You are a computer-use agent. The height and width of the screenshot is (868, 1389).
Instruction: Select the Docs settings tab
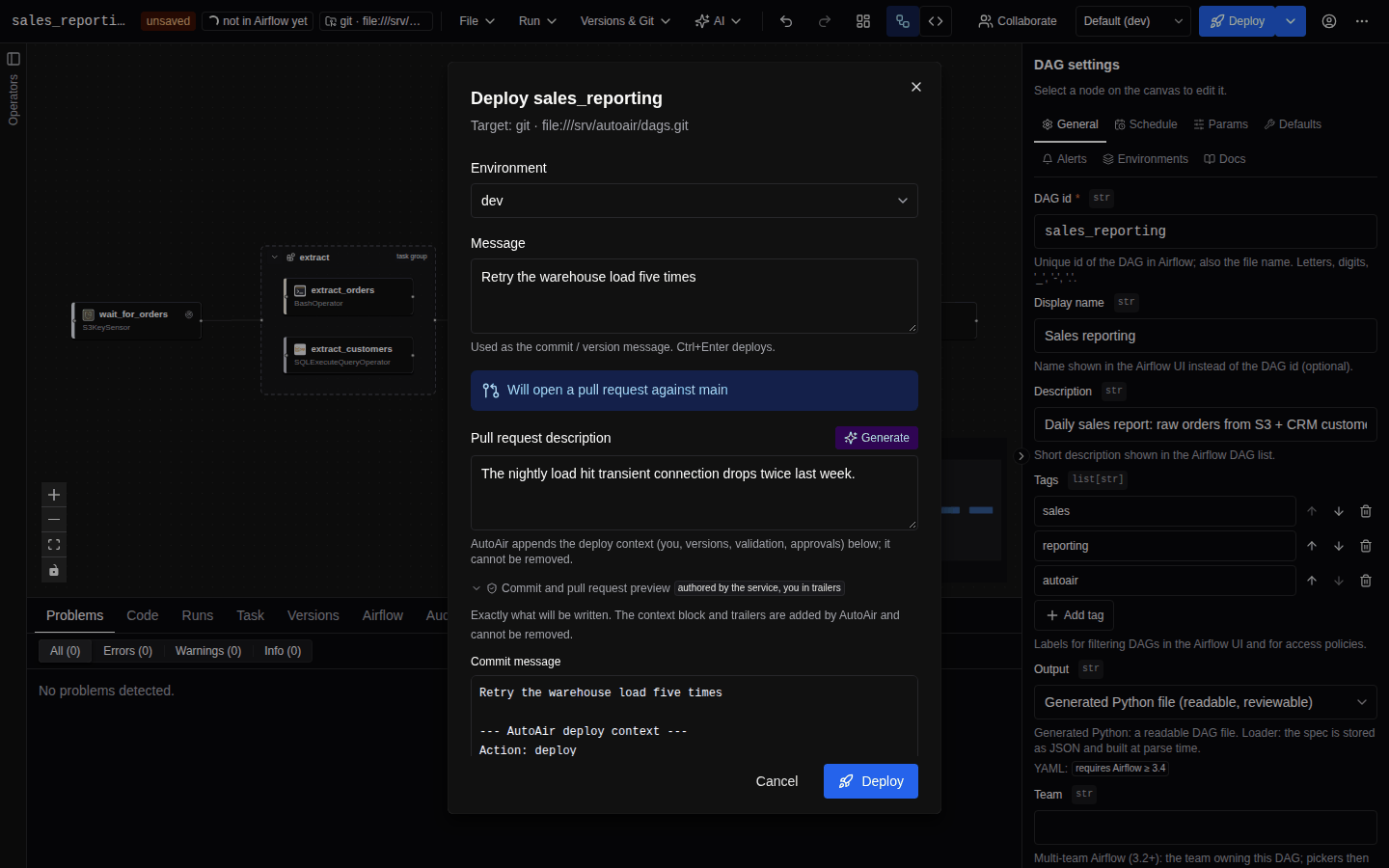[1225, 159]
